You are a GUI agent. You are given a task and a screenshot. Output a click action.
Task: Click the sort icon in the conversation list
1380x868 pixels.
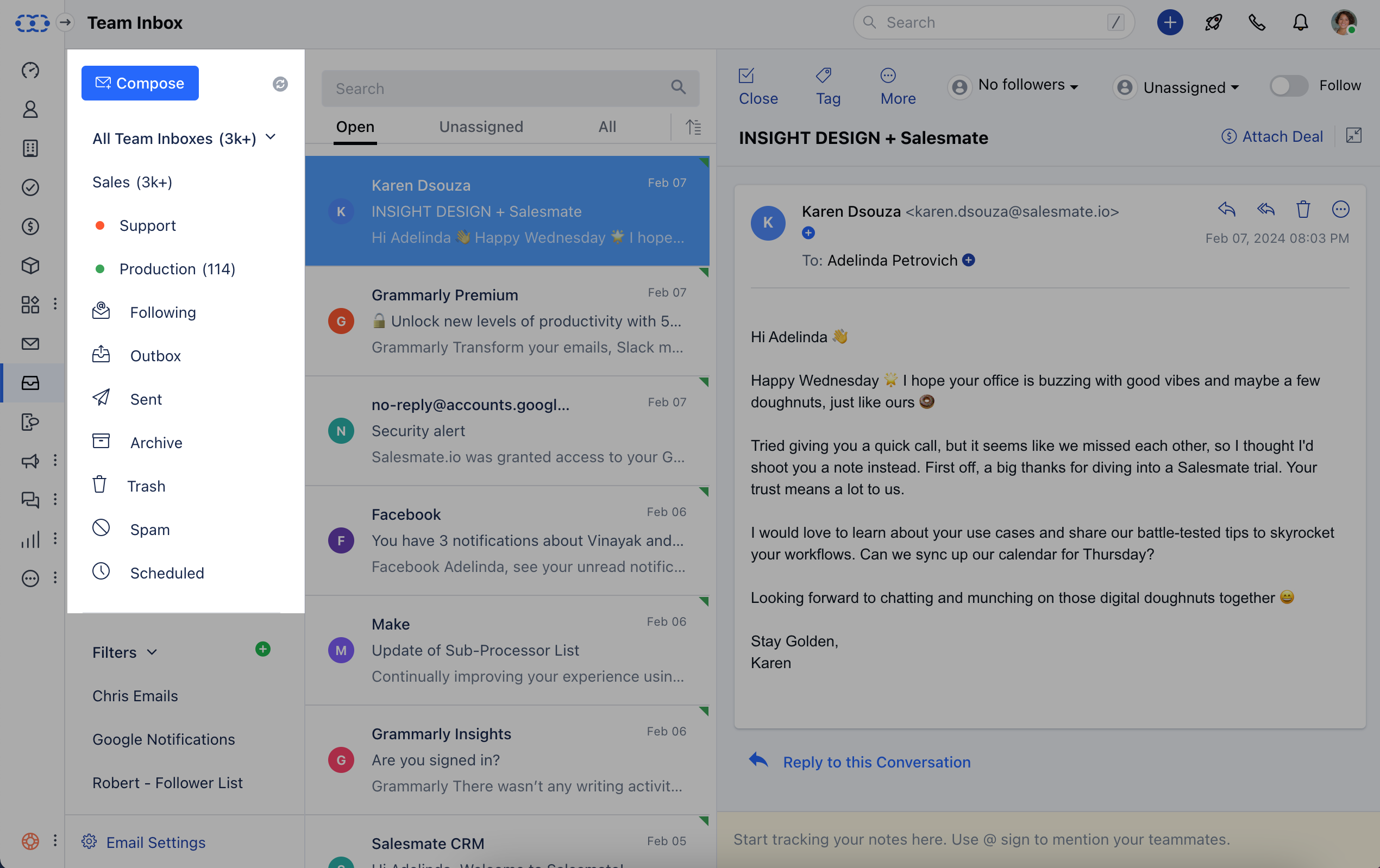pyautogui.click(x=693, y=127)
